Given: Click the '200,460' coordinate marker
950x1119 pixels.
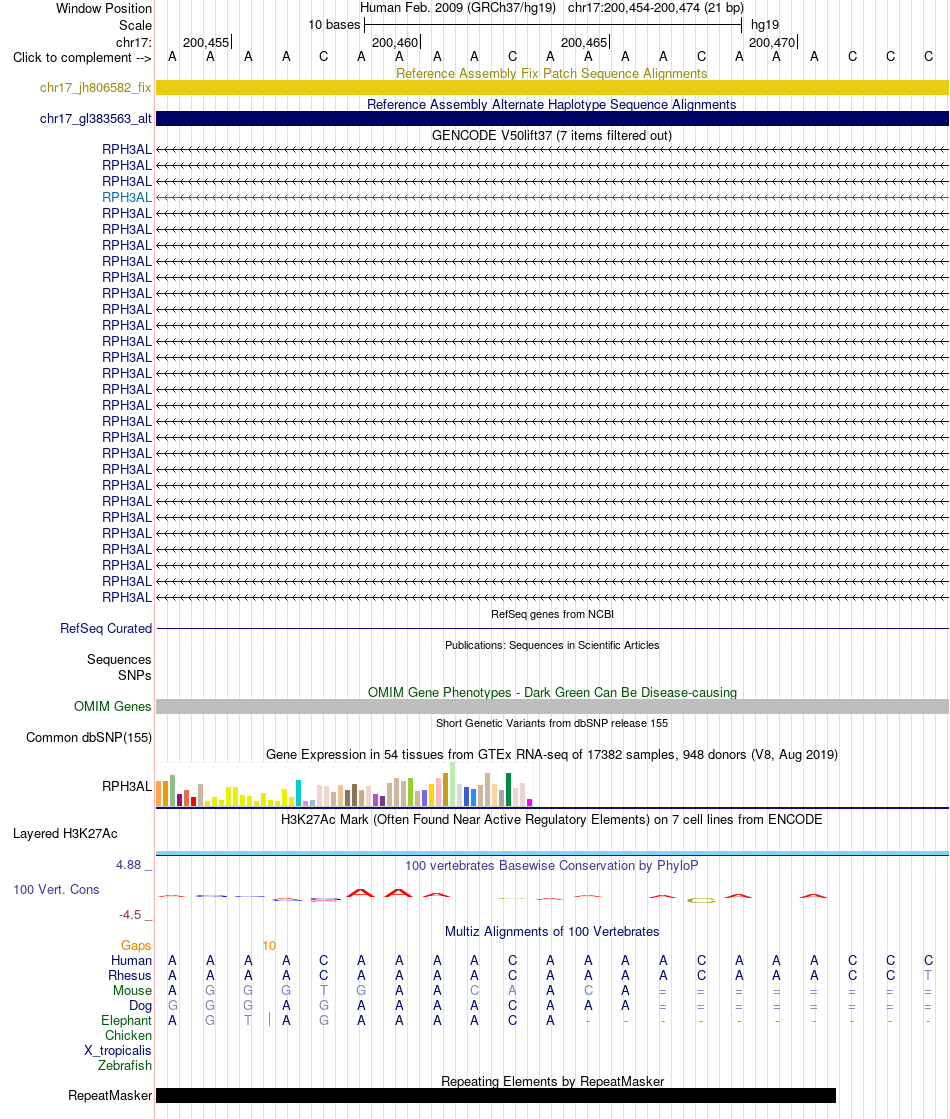Looking at the screenshot, I should [x=395, y=42].
